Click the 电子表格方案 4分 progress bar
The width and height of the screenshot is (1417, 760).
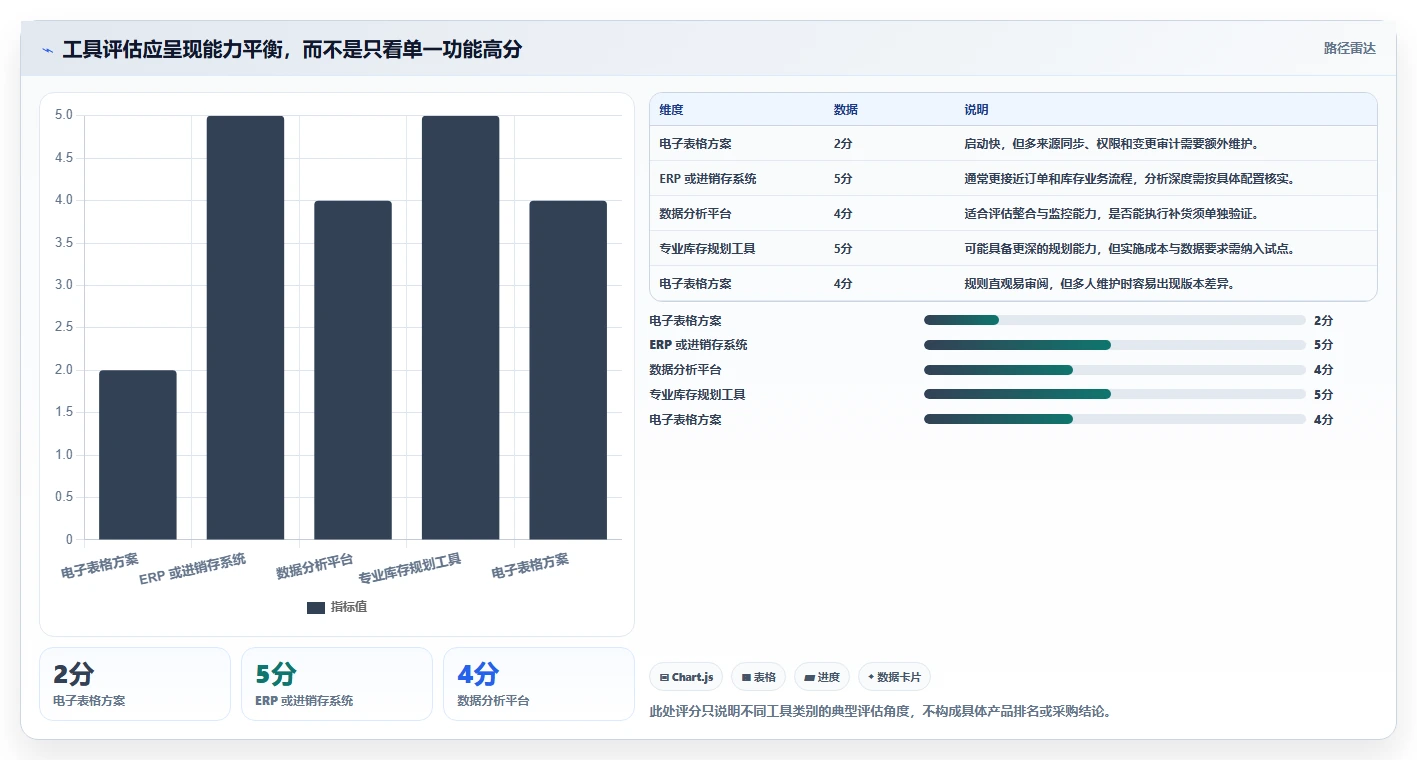point(1115,419)
